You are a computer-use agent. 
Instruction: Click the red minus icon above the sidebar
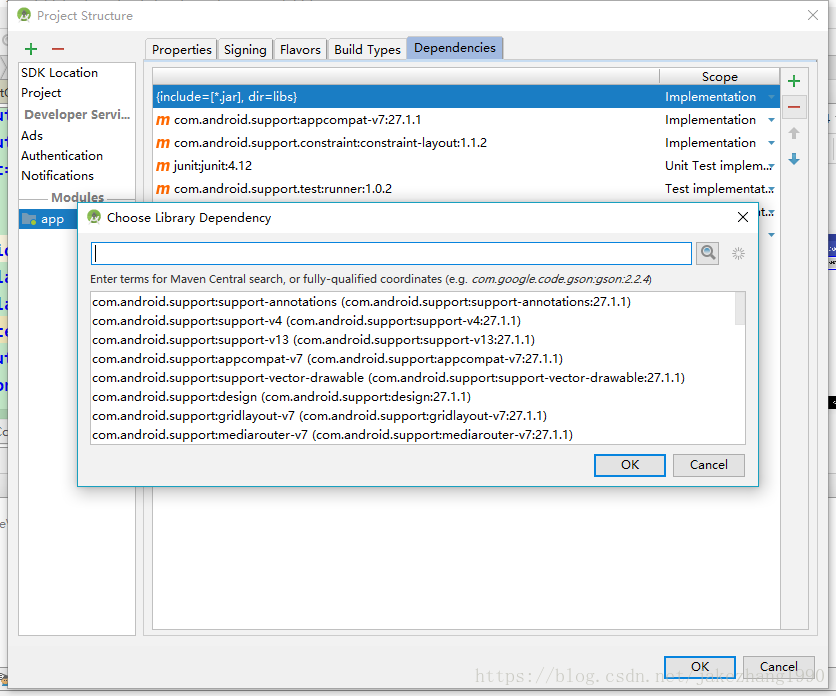pos(58,49)
